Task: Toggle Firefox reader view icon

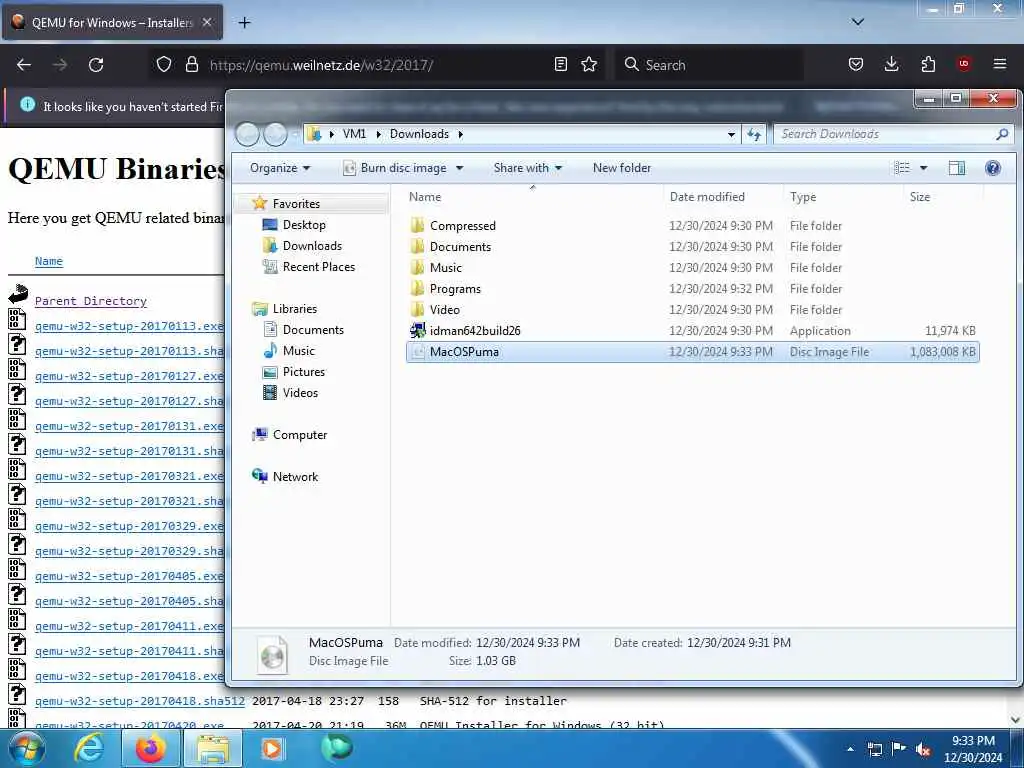Action: 560,64
